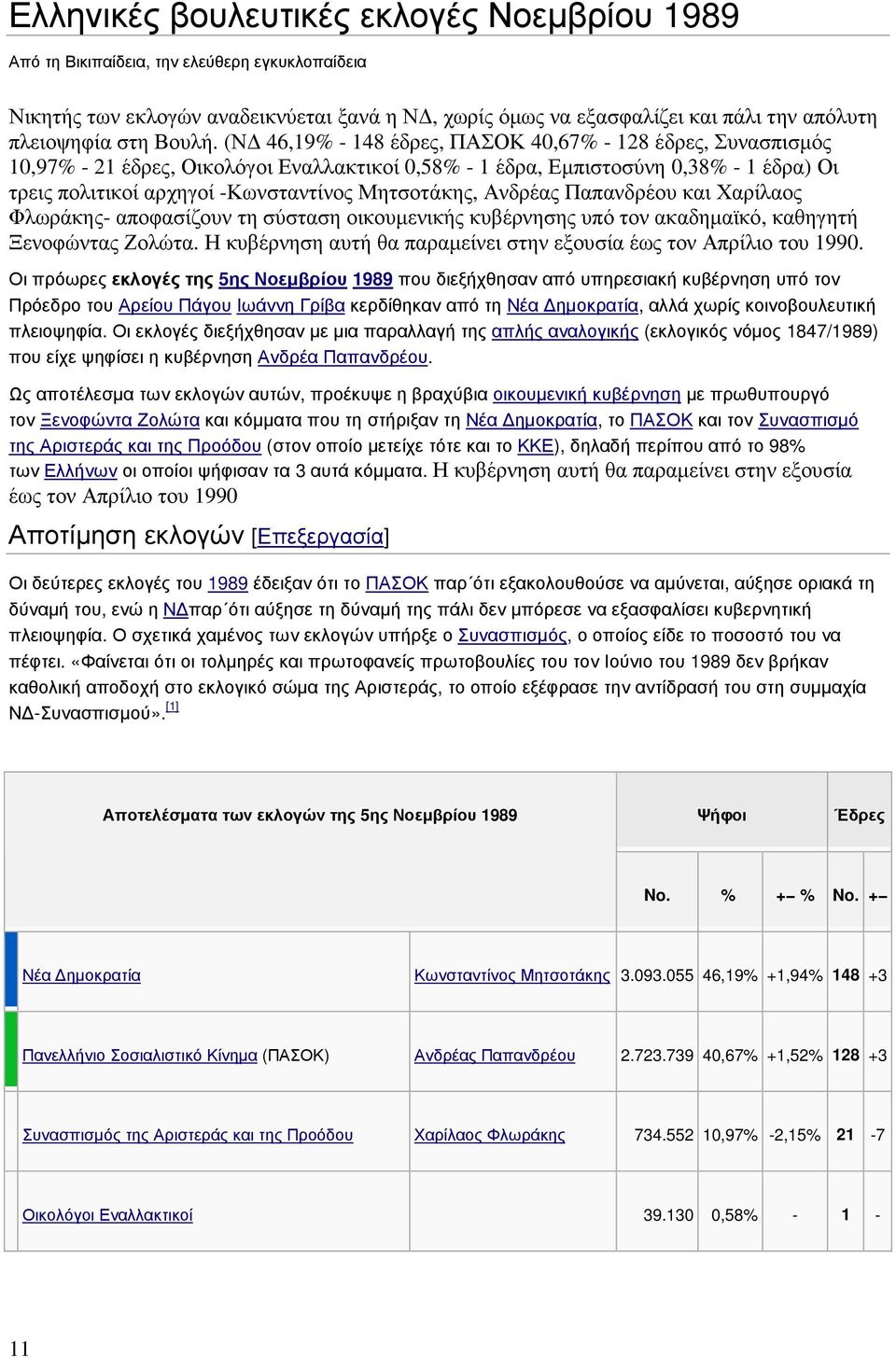Open 'Νέα Δημοκρατία' link in results table

81,975
